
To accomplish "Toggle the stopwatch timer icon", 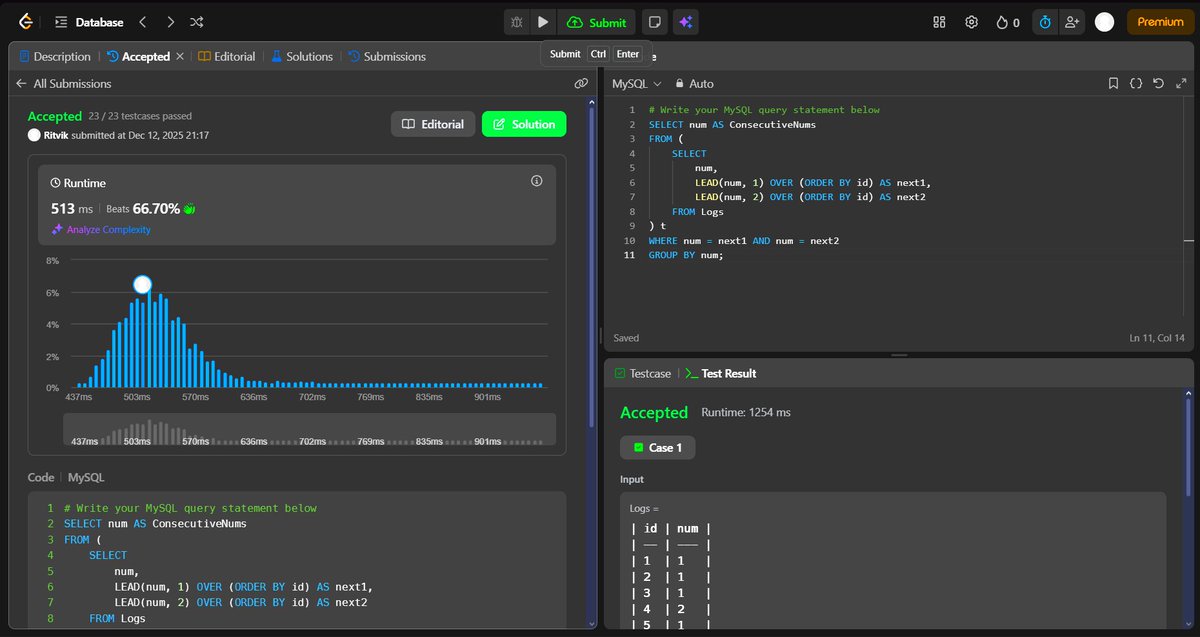I will [1045, 22].
